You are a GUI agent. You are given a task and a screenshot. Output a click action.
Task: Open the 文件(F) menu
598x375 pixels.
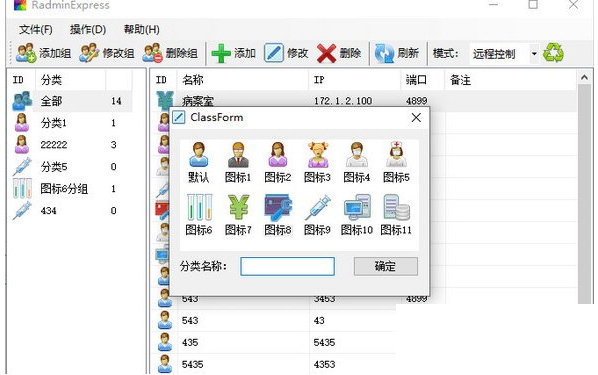pyautogui.click(x=35, y=29)
